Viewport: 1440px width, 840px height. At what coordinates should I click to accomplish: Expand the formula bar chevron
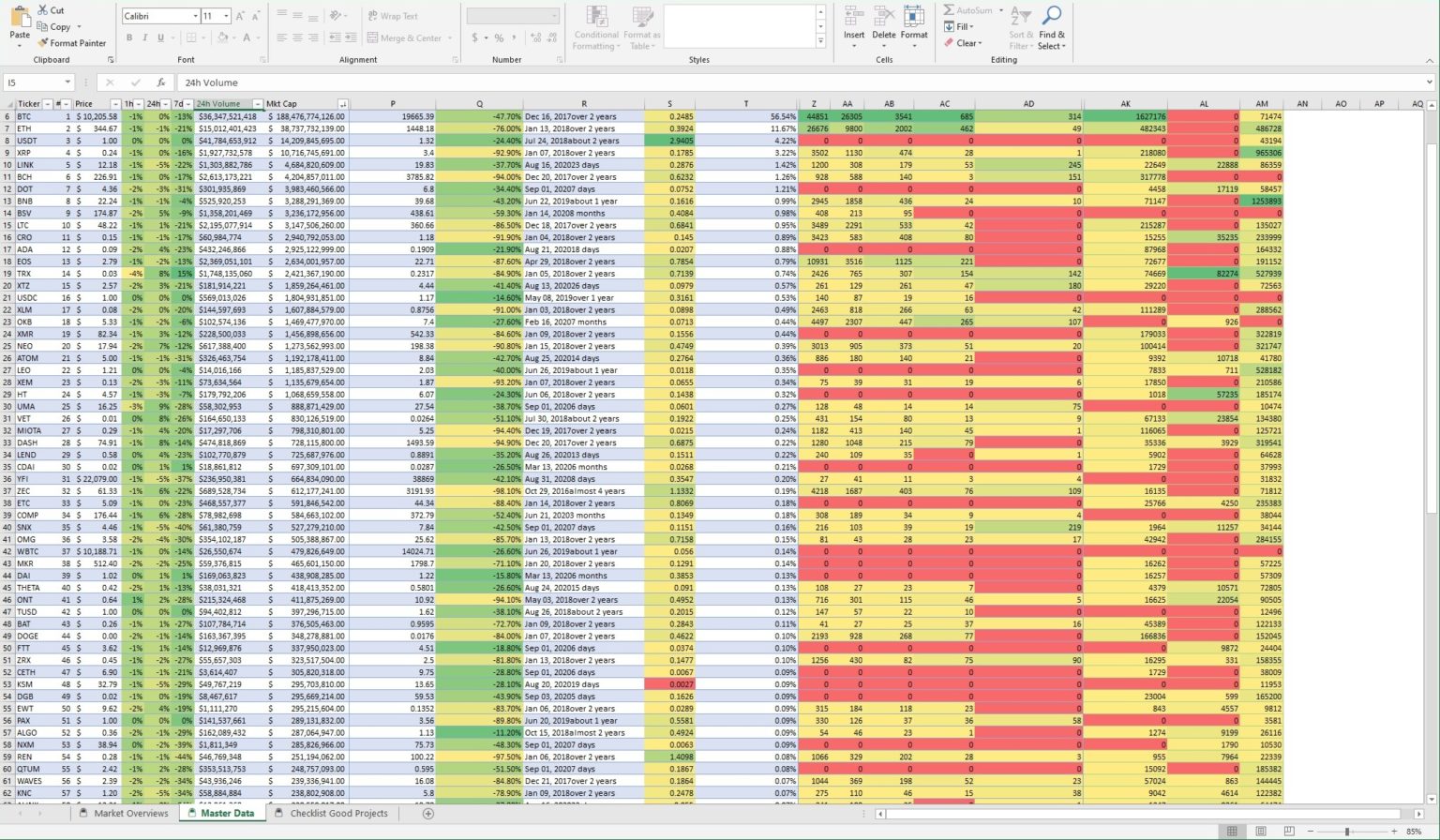pyautogui.click(x=1430, y=82)
